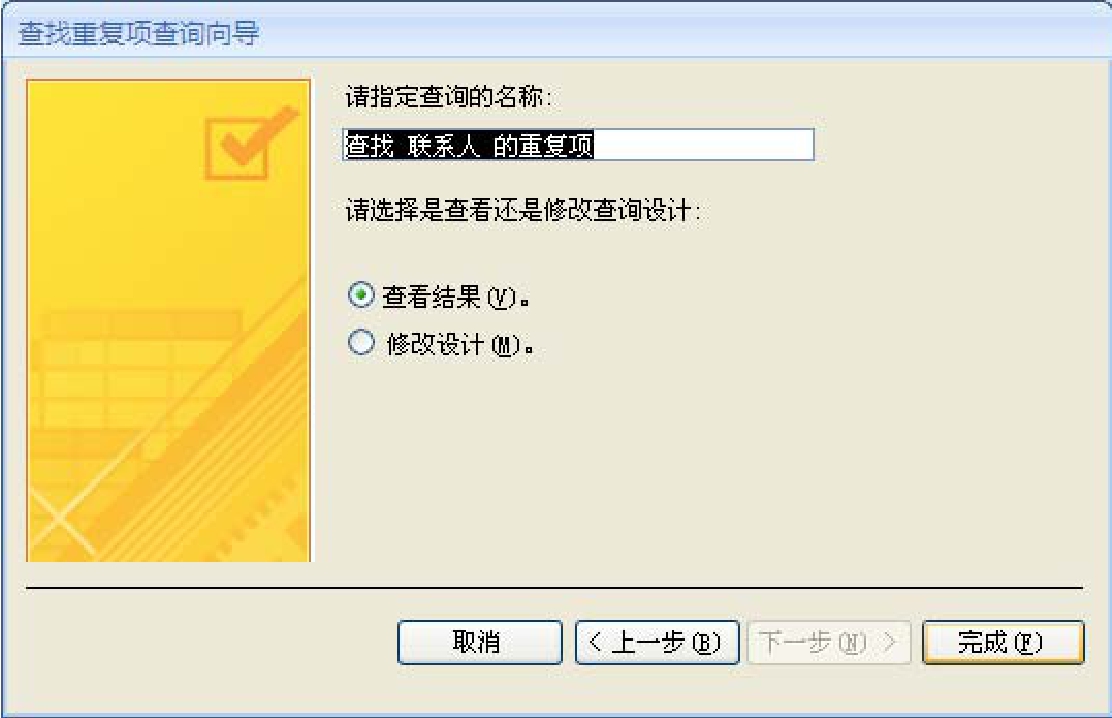This screenshot has height=718, width=1112.
Task: Click the 请指定查询的名称 label
Action: pos(447,96)
